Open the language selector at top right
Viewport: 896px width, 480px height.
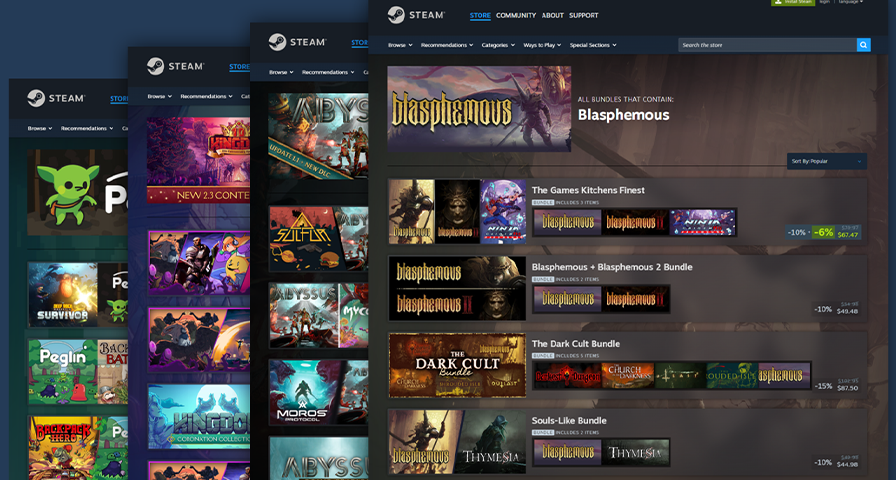[x=851, y=2]
